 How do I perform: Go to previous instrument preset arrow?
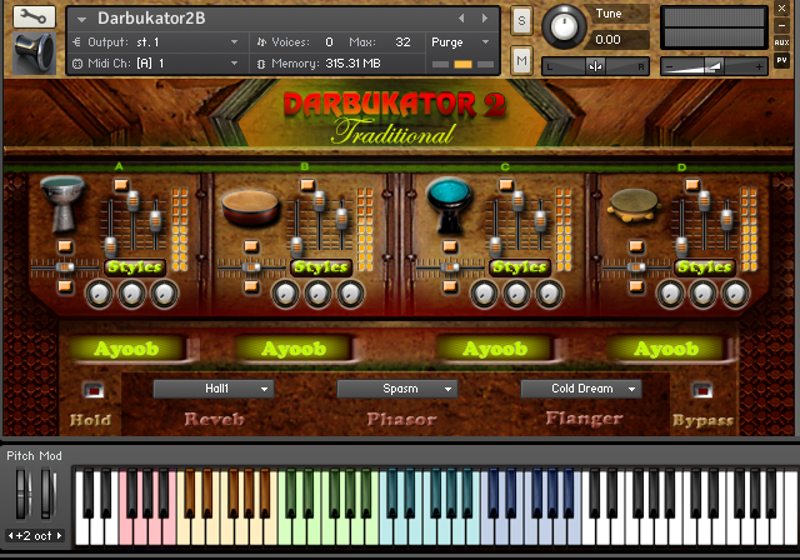coord(461,18)
